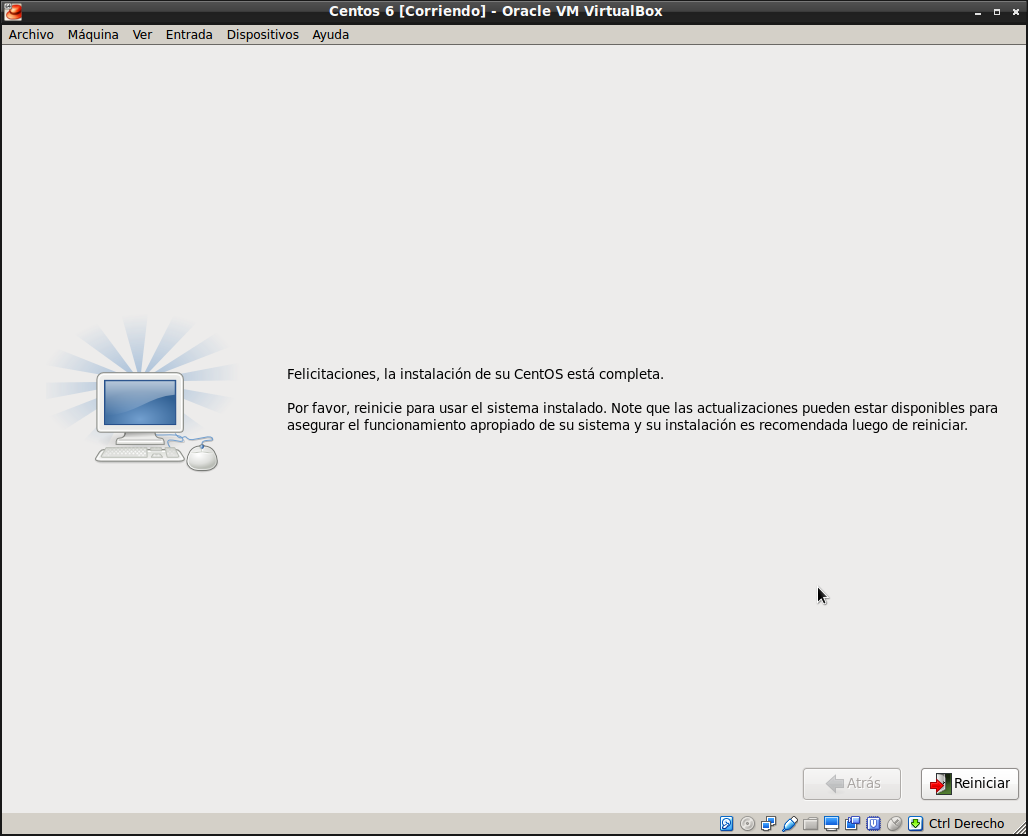Click the keyboard capture green arrow icon
Viewport: 1028px width, 836px height.
(915, 824)
